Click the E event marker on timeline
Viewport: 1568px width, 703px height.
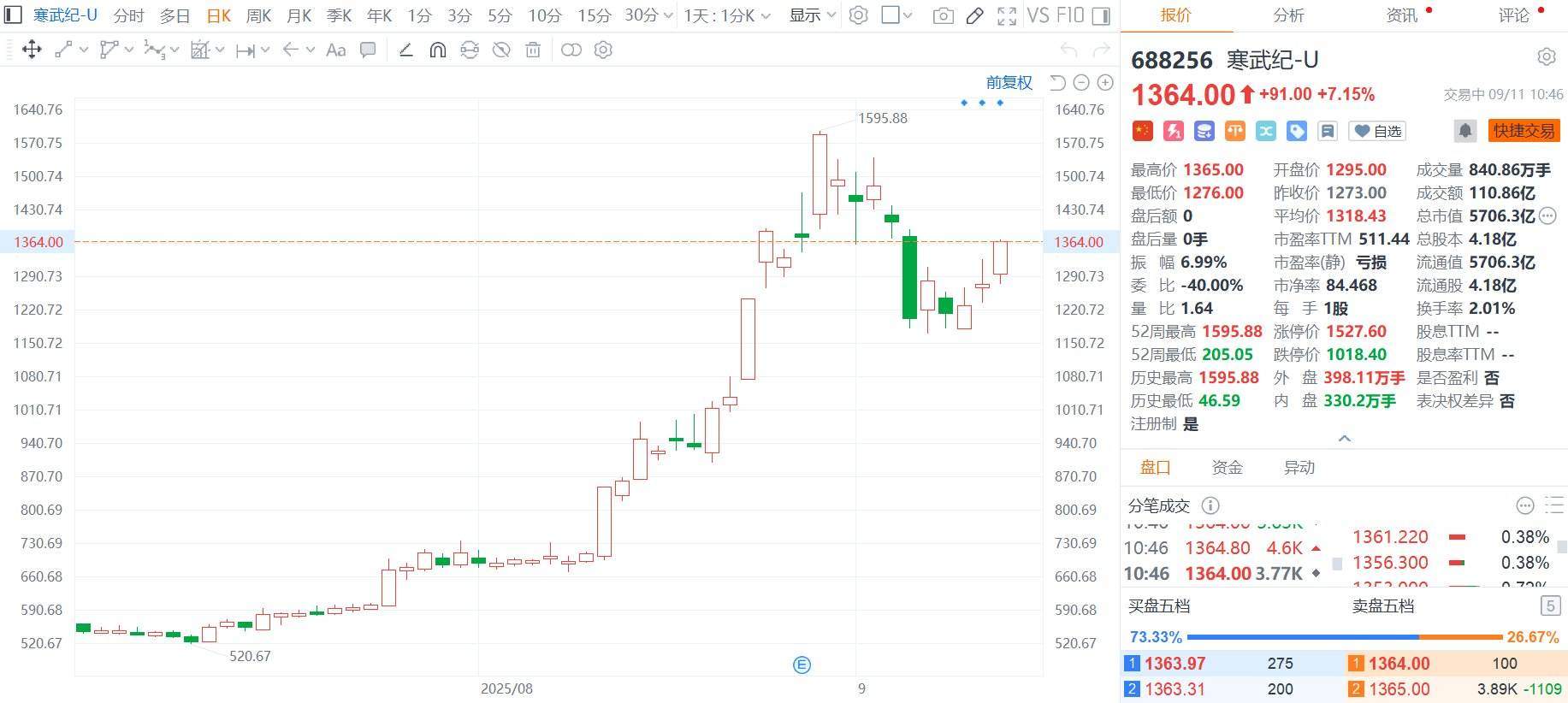coord(802,665)
